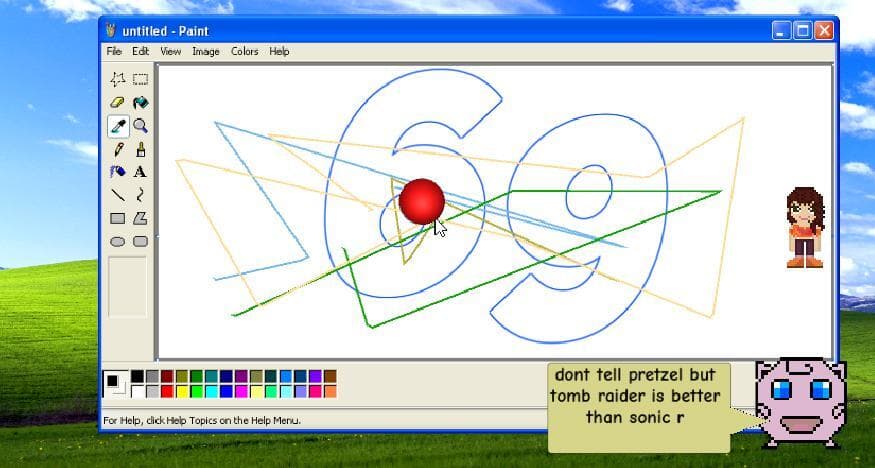Pick the bright blue color swatch

coord(226,392)
